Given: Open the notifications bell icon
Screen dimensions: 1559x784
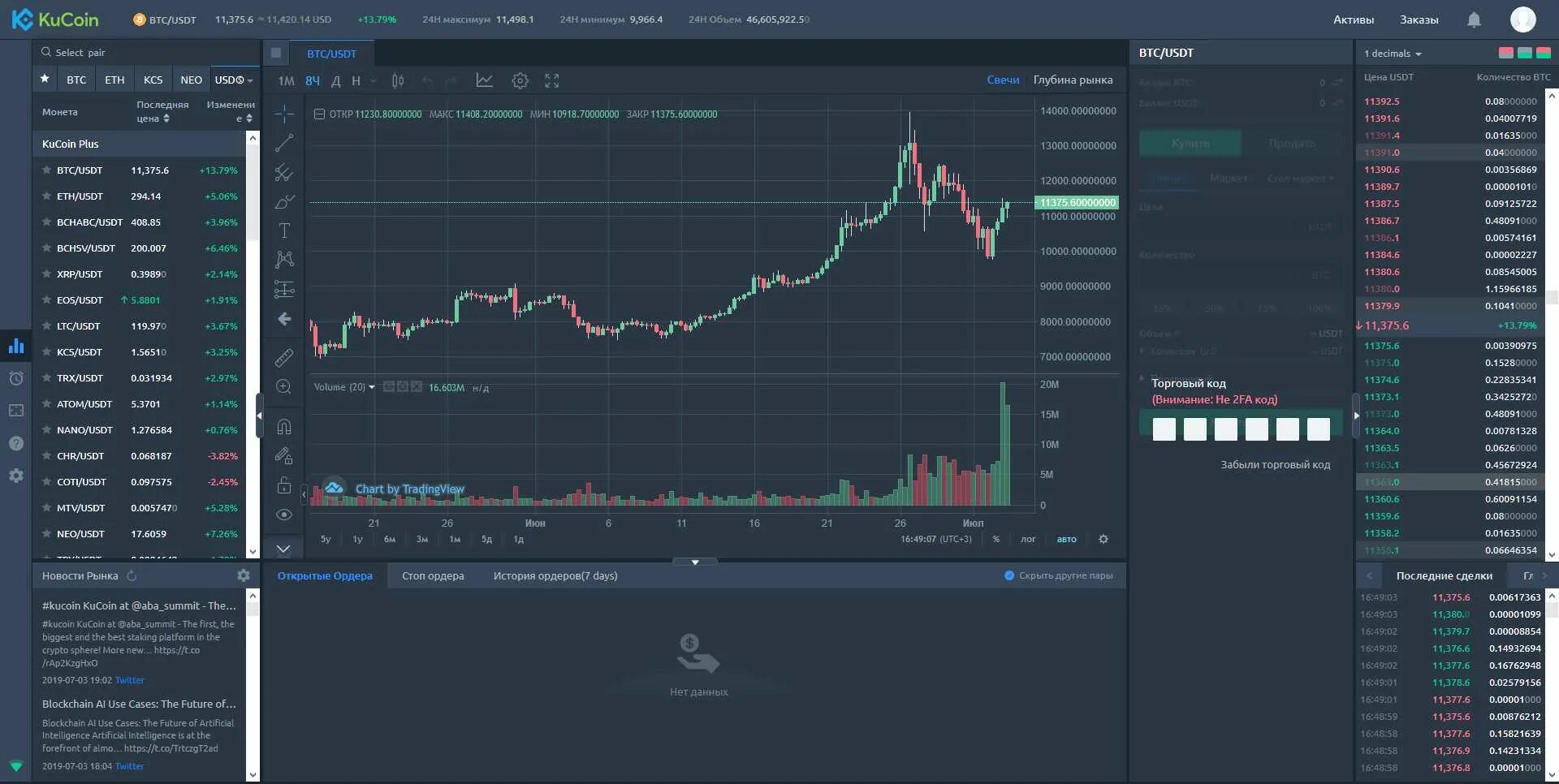Looking at the screenshot, I should 1474,19.
